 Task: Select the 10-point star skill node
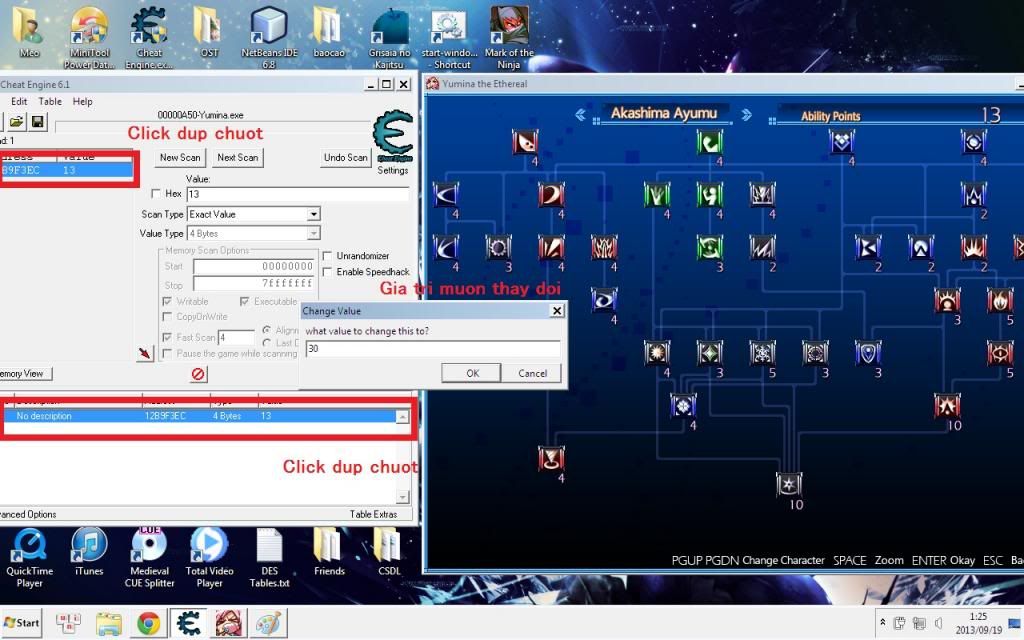pyautogui.click(x=789, y=485)
